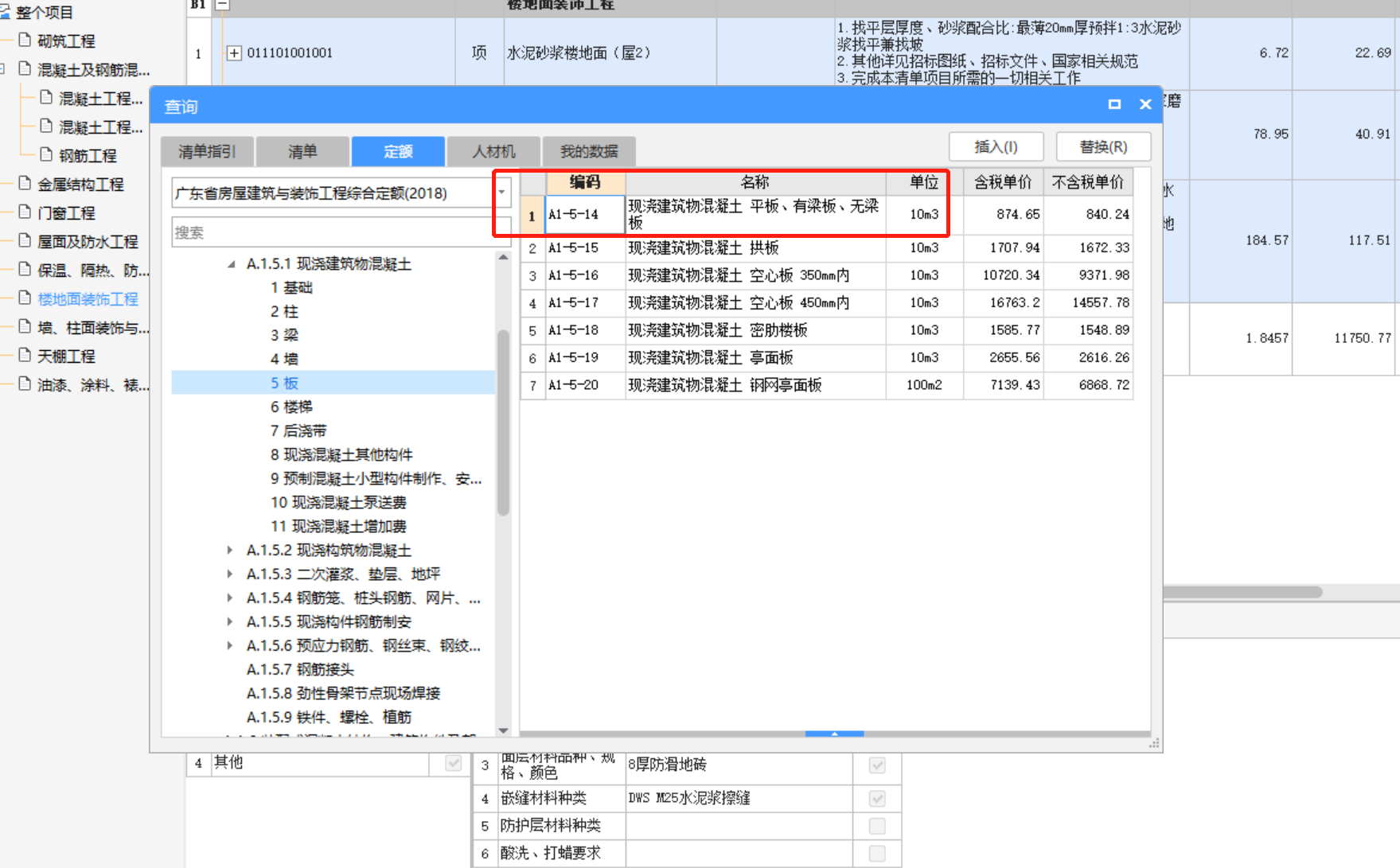Click main window horizontal scrollbar thumb
Viewport: 1400px width, 868px height.
click(x=1242, y=592)
